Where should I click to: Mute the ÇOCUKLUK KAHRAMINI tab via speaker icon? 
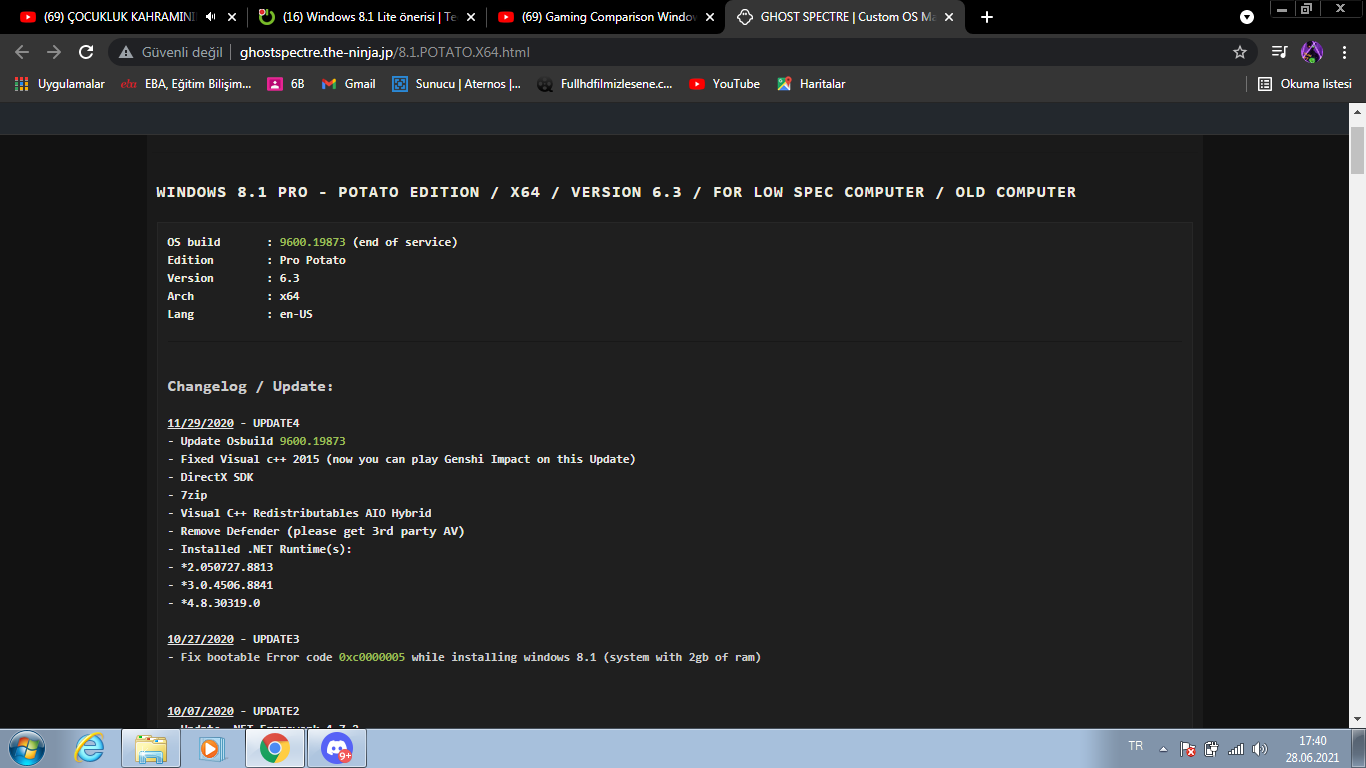click(210, 17)
